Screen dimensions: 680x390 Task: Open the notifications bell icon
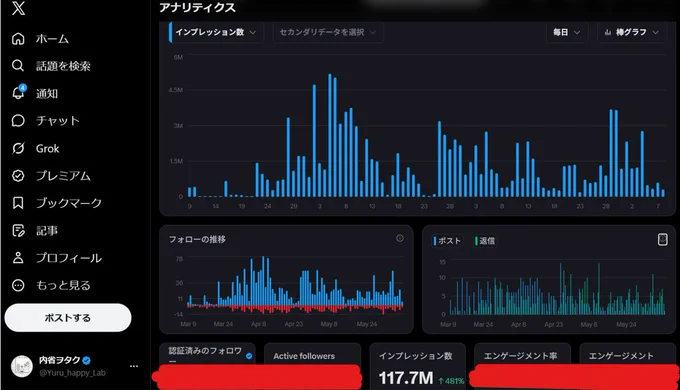tap(18, 93)
